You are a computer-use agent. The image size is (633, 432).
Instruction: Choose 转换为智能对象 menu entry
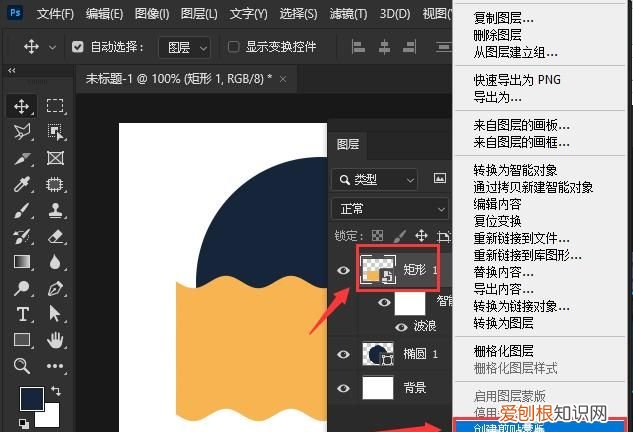(515, 170)
